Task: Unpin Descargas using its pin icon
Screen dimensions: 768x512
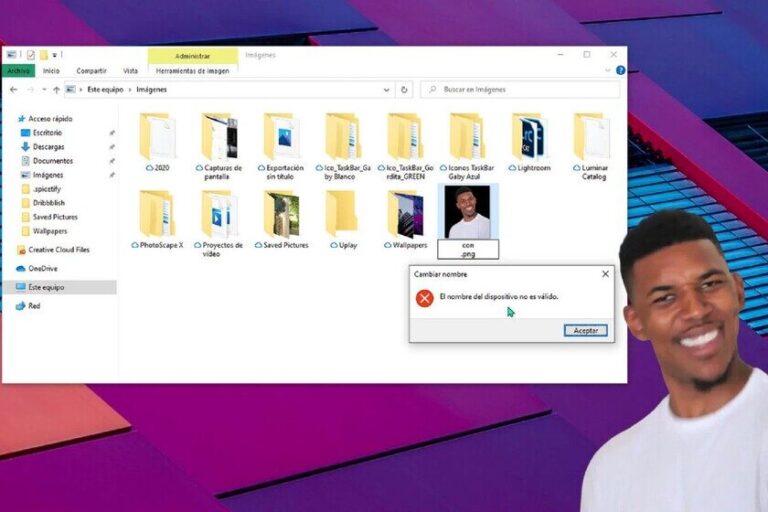Action: pyautogui.click(x=112, y=147)
